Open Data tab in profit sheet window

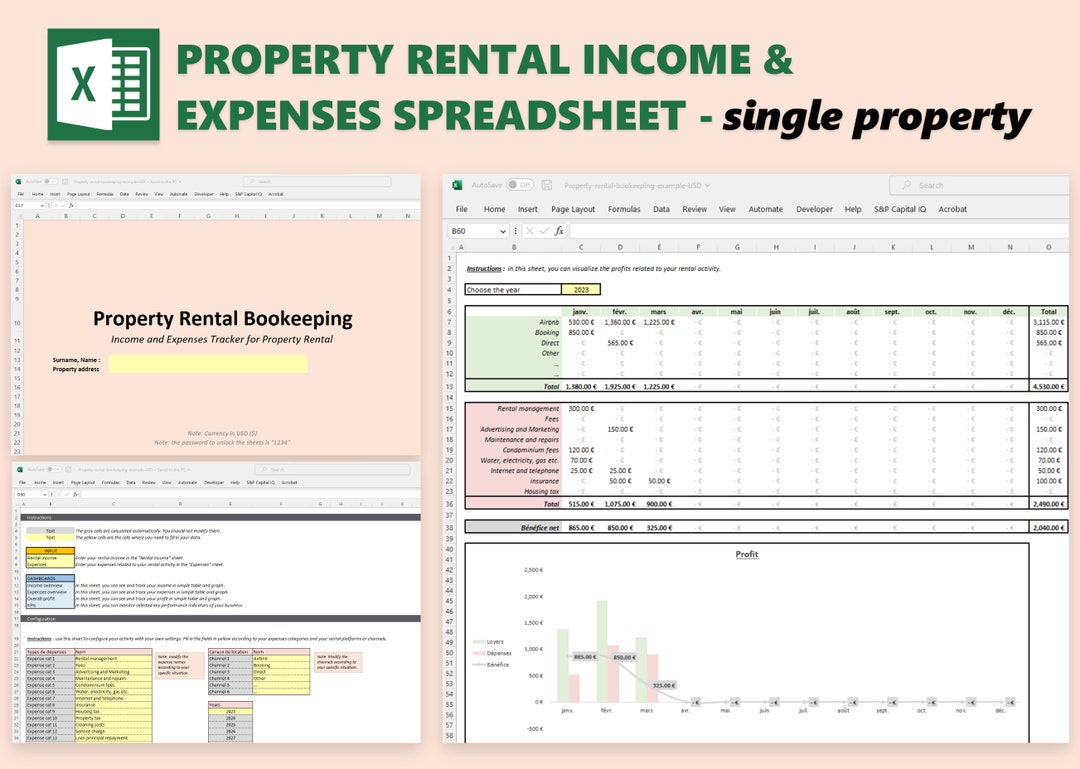(x=661, y=209)
